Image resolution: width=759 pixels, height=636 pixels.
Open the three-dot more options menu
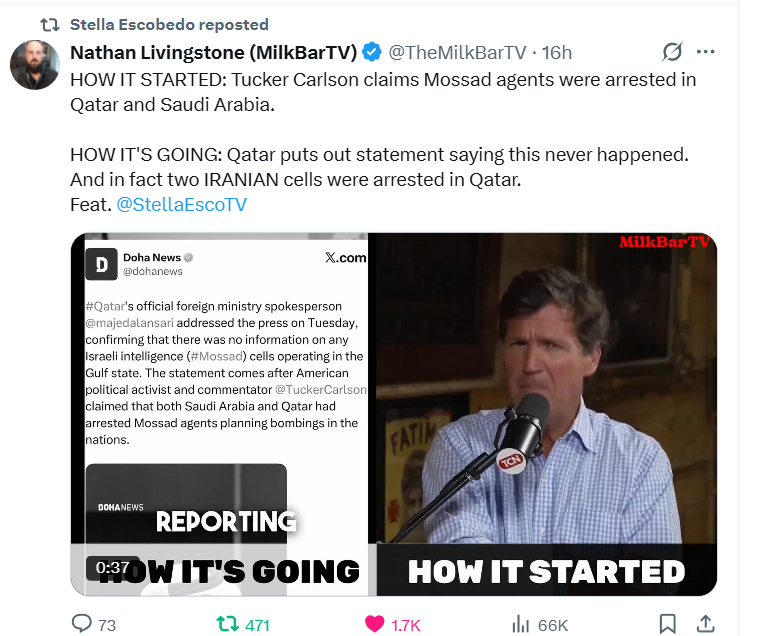tap(705, 52)
